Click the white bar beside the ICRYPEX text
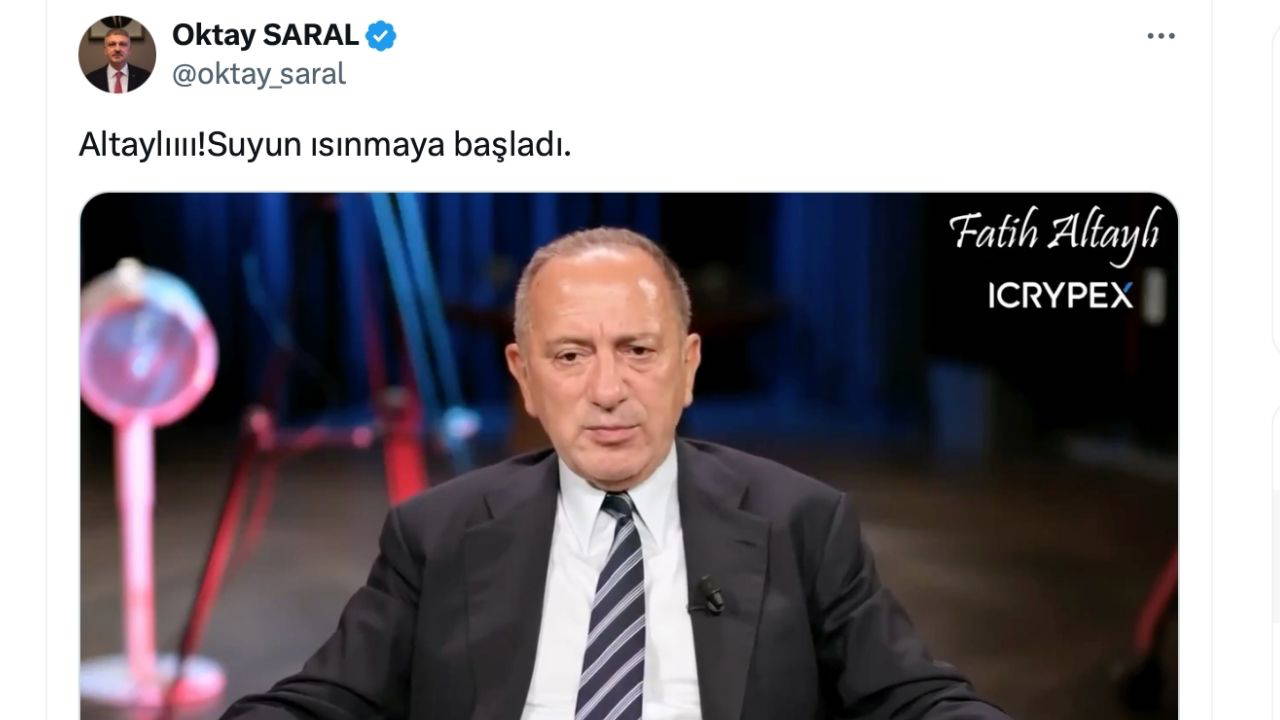Image resolution: width=1280 pixels, height=720 pixels. point(1153,297)
